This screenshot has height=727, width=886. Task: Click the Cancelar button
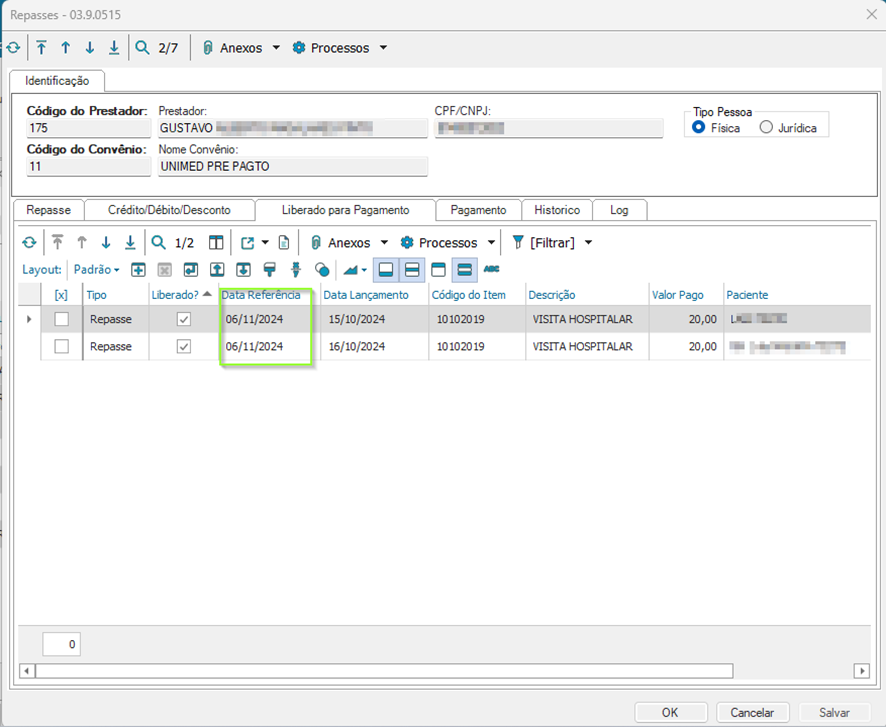tap(752, 713)
